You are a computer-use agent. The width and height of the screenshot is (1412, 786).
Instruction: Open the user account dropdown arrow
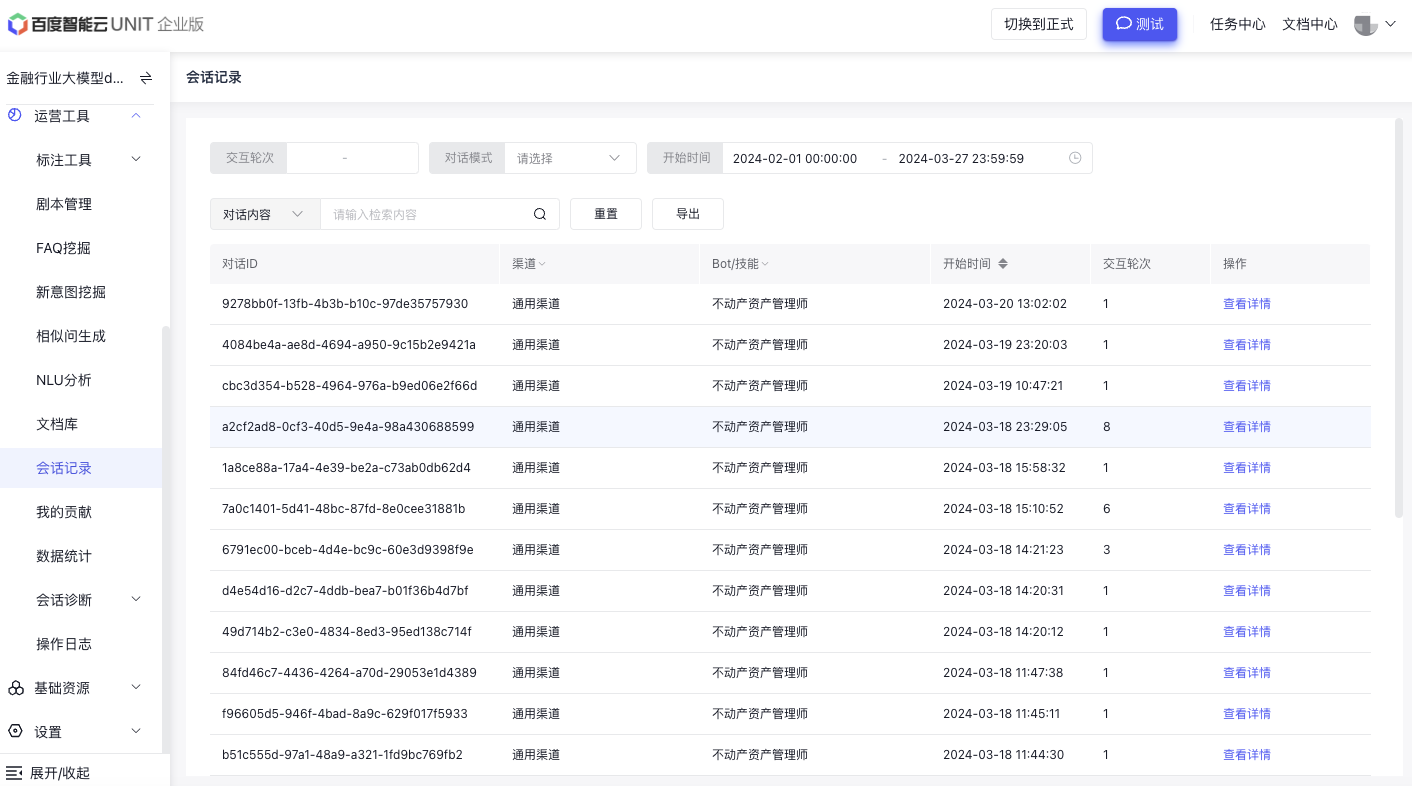pos(1390,24)
